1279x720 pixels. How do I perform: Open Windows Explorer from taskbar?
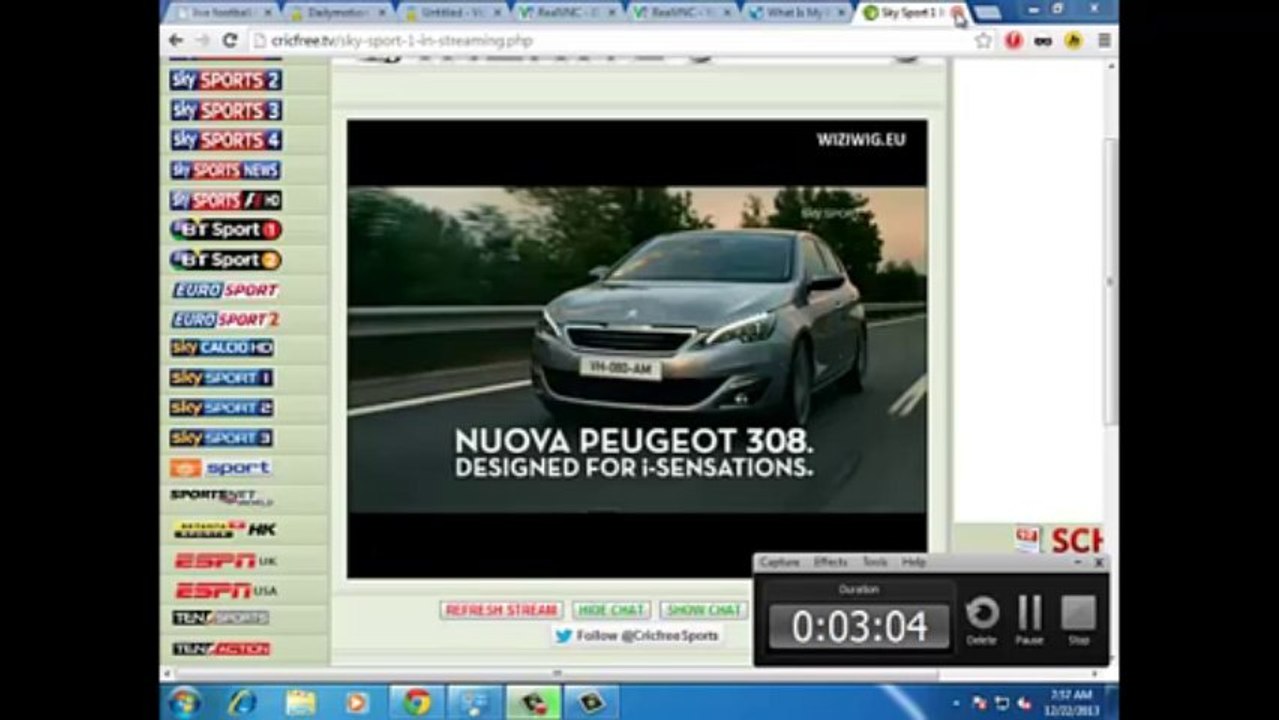[300, 702]
